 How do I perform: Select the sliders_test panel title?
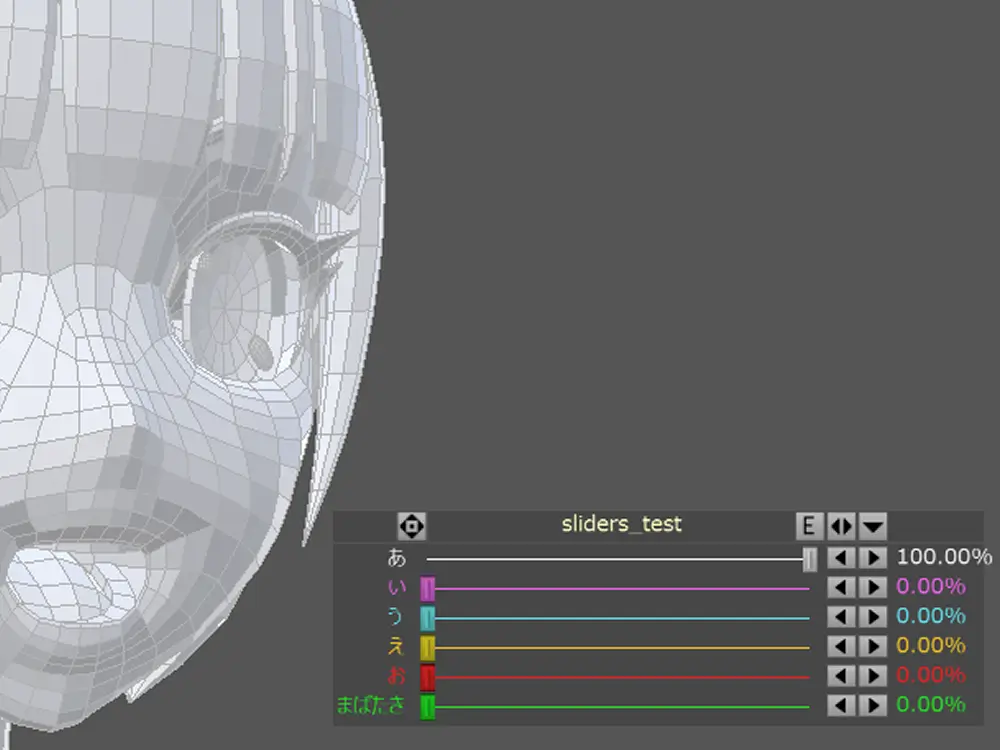click(x=621, y=524)
